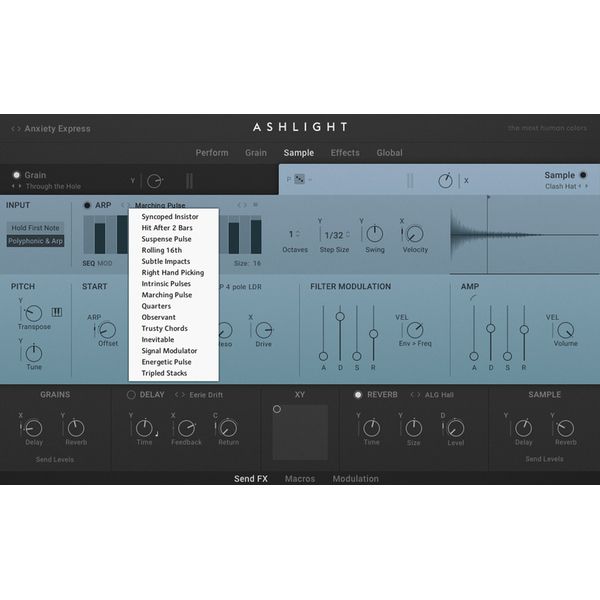Choose Quarters arp pattern
The image size is (600, 600).
click(x=174, y=306)
